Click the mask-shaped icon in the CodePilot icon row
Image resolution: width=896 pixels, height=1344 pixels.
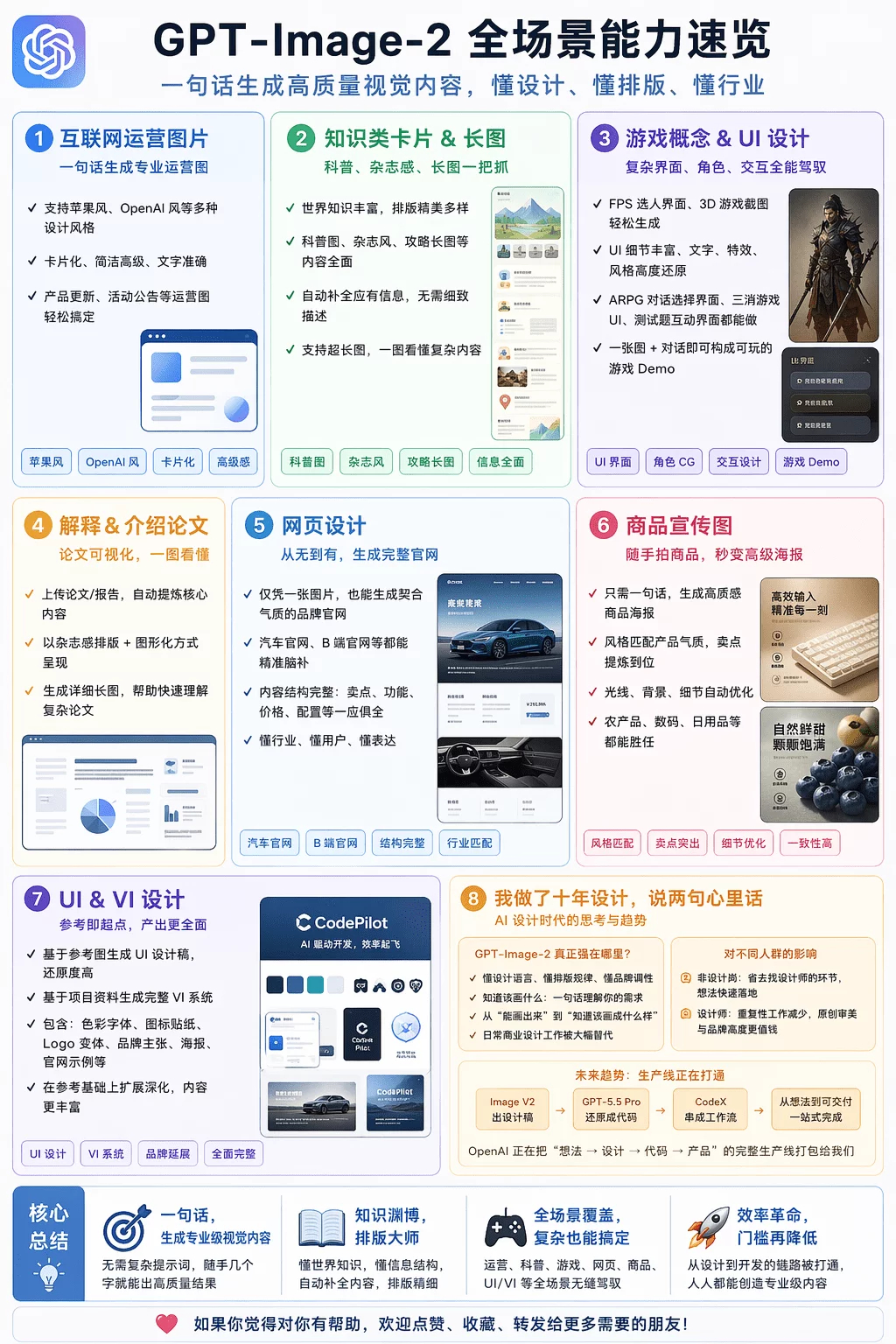pyautogui.click(x=360, y=986)
